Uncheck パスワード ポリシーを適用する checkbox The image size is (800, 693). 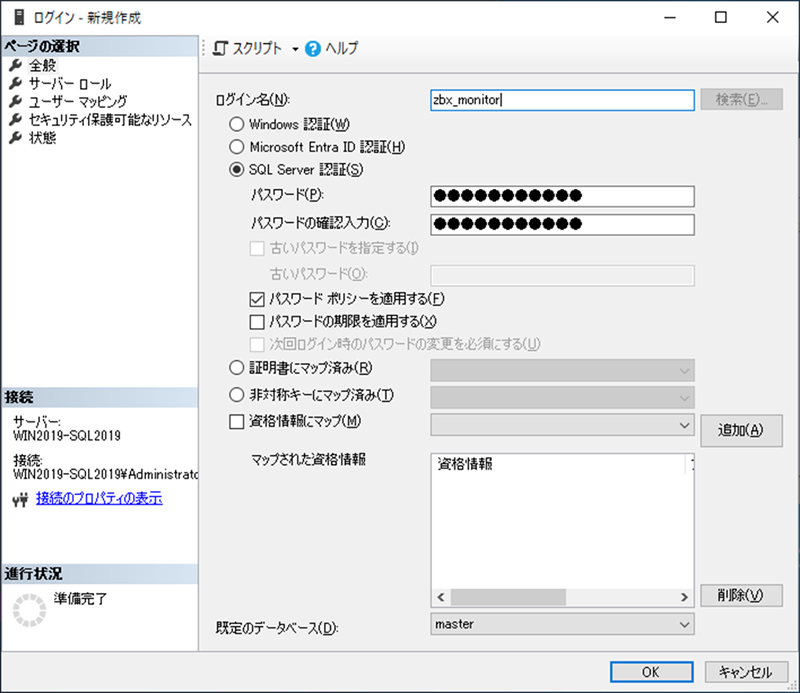(x=256, y=299)
